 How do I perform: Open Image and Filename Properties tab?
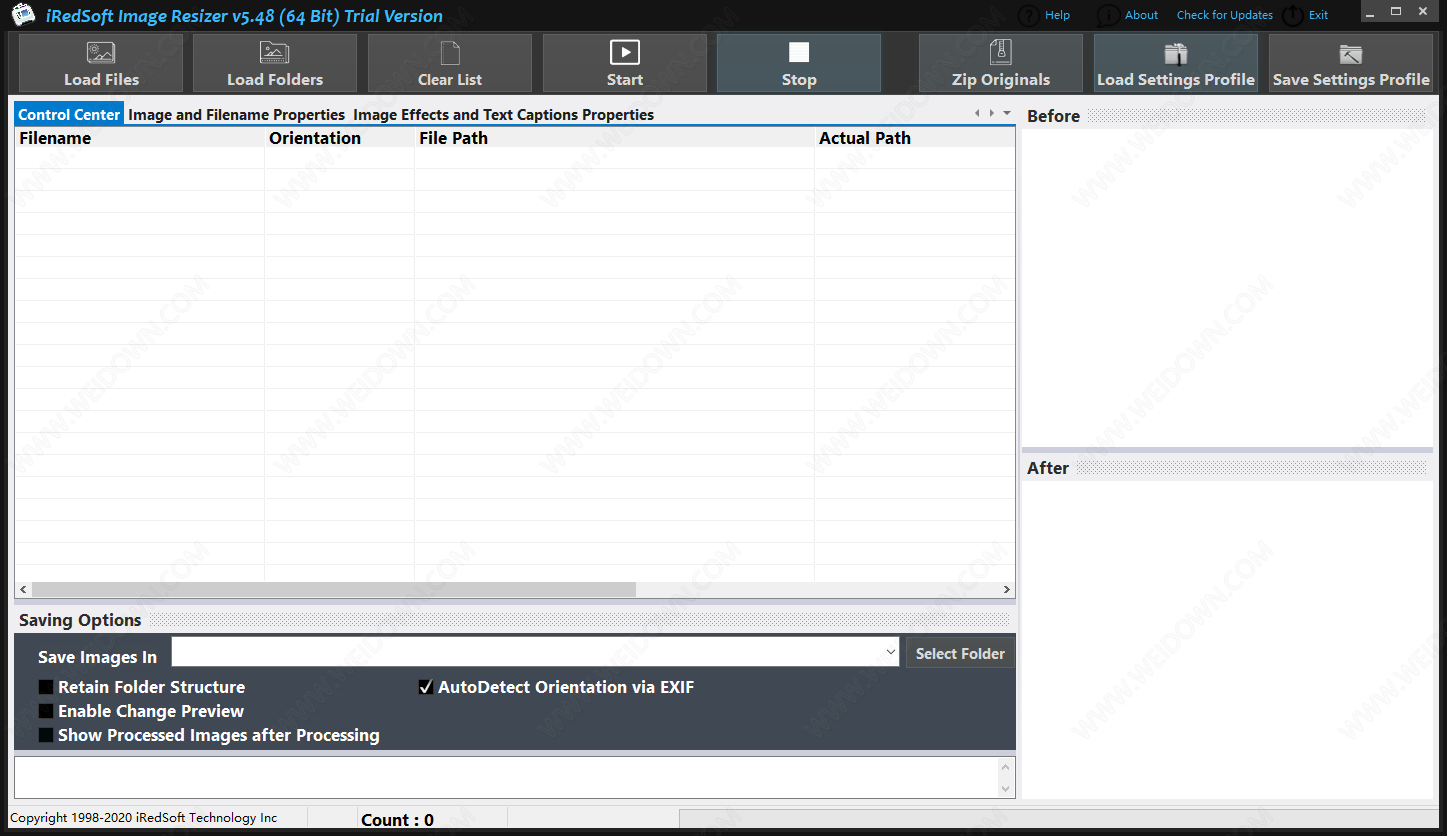pos(237,114)
